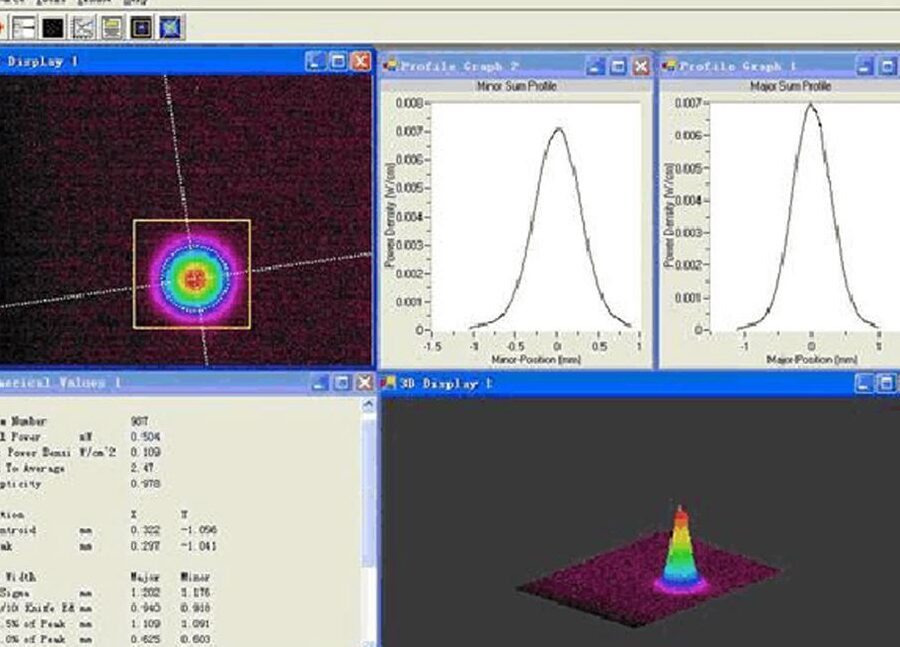
Task: Click the Profile Graph 2 title icon
Action: click(x=391, y=66)
